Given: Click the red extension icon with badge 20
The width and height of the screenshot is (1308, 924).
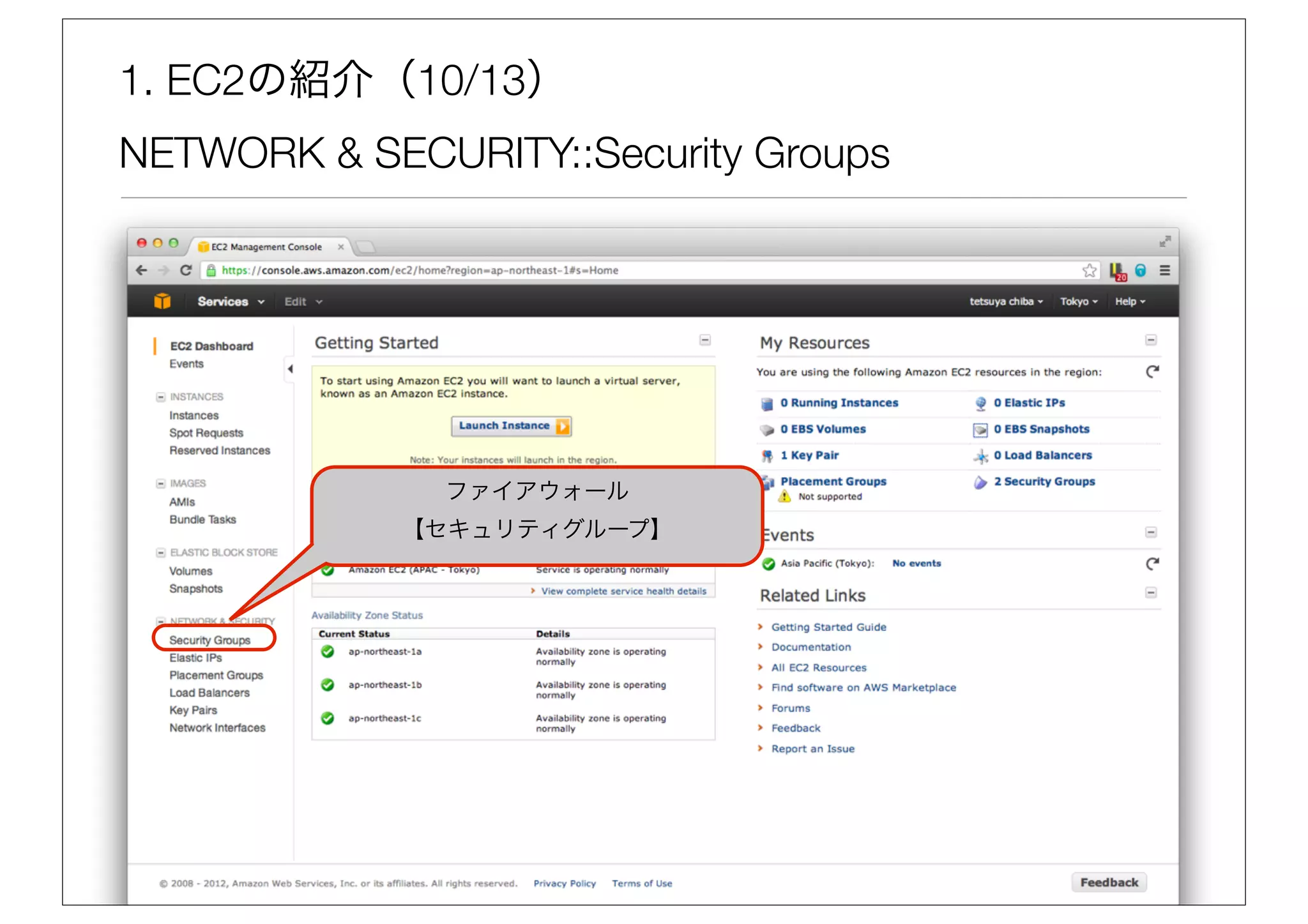Looking at the screenshot, I should (x=1118, y=271).
